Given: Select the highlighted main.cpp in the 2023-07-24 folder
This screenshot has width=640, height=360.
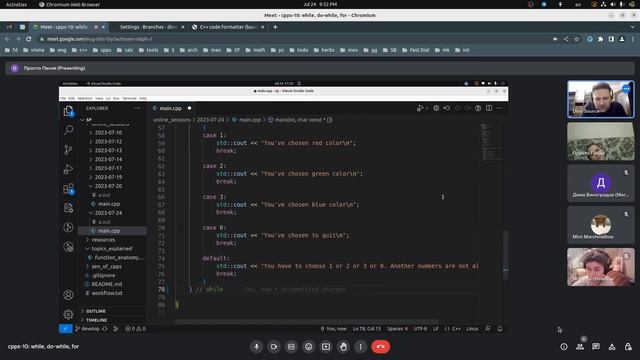Looking at the screenshot, I should coord(109,231).
